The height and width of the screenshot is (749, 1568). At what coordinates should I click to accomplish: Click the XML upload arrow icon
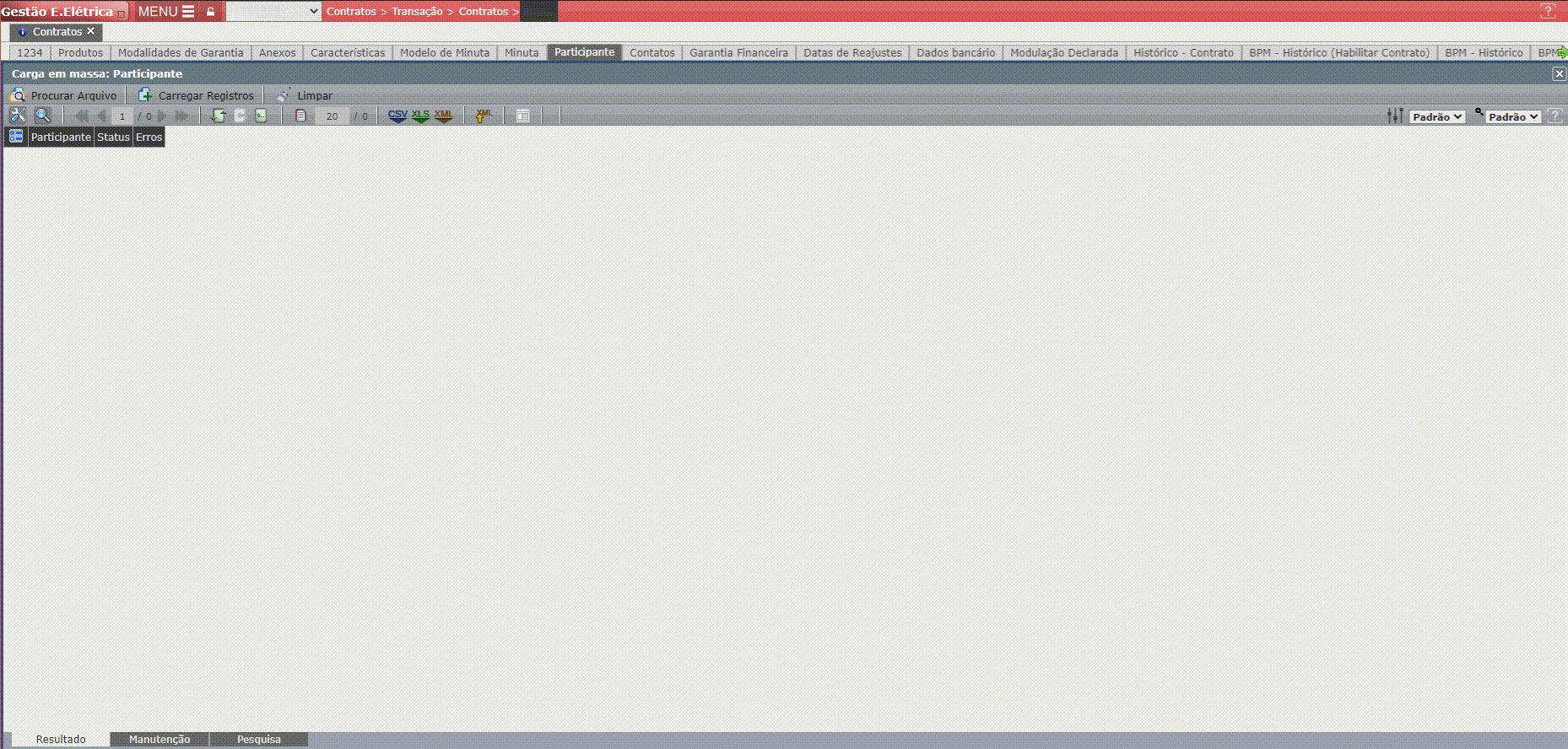click(484, 116)
